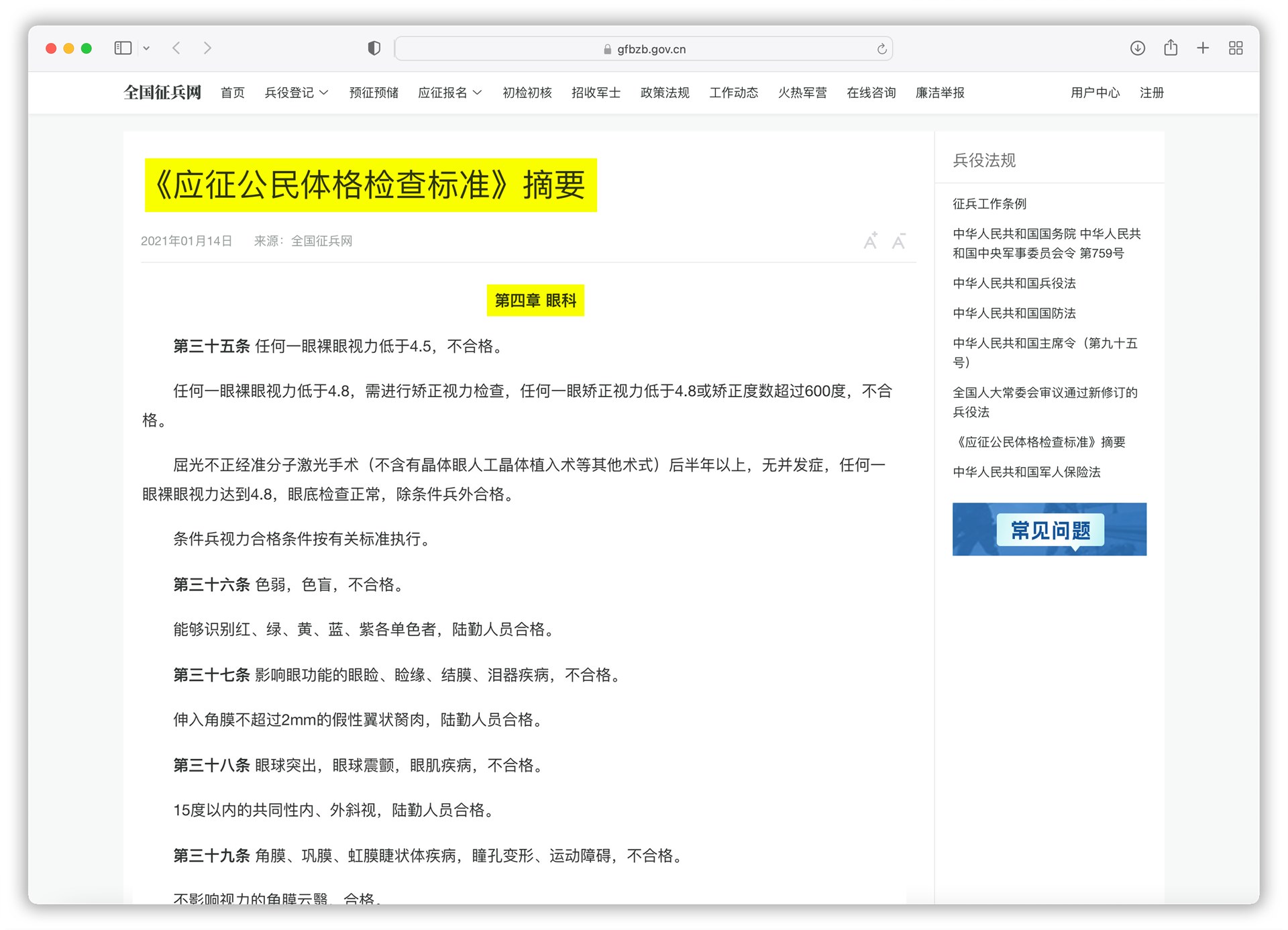This screenshot has width=1288, height=930.
Task: Click the A- icon to shrink text
Action: pos(899,241)
